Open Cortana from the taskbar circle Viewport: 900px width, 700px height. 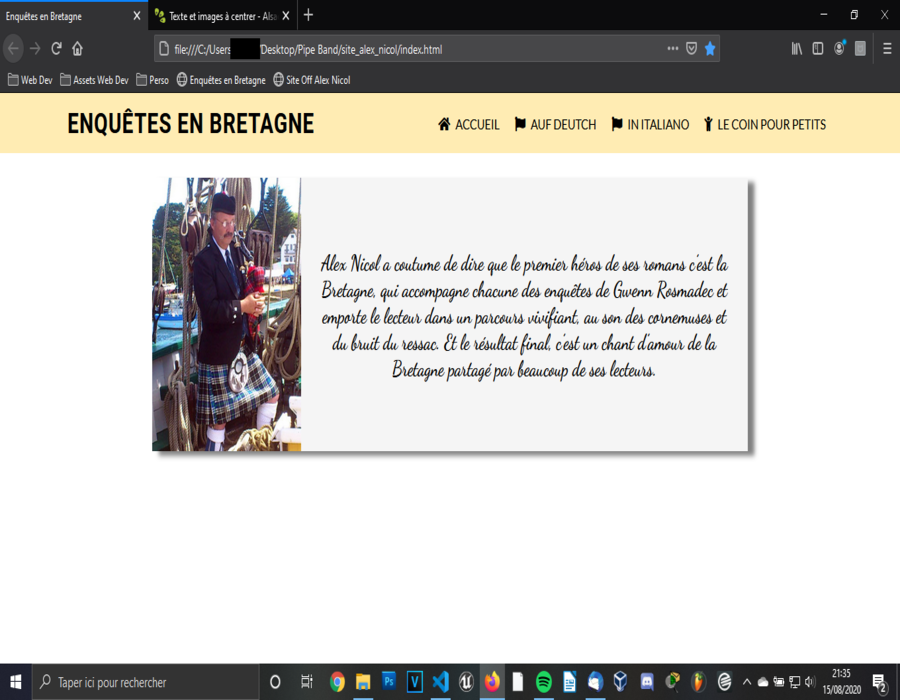(275, 682)
